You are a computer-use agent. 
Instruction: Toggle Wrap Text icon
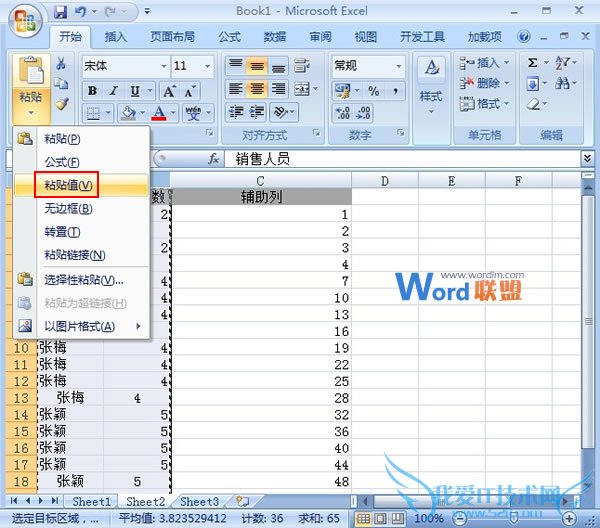click(302, 66)
